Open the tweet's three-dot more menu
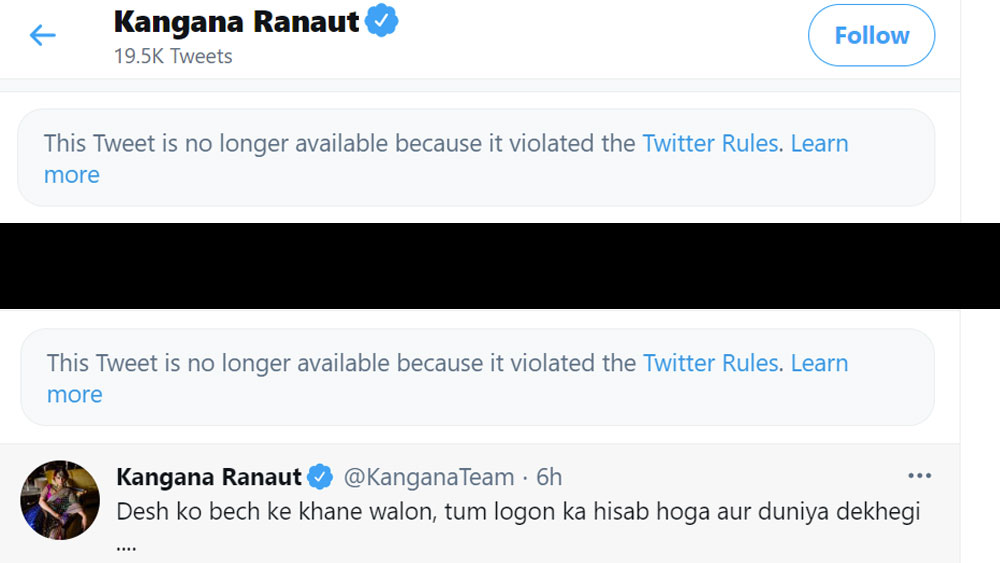Viewport: 1000px width, 563px height. (919, 476)
